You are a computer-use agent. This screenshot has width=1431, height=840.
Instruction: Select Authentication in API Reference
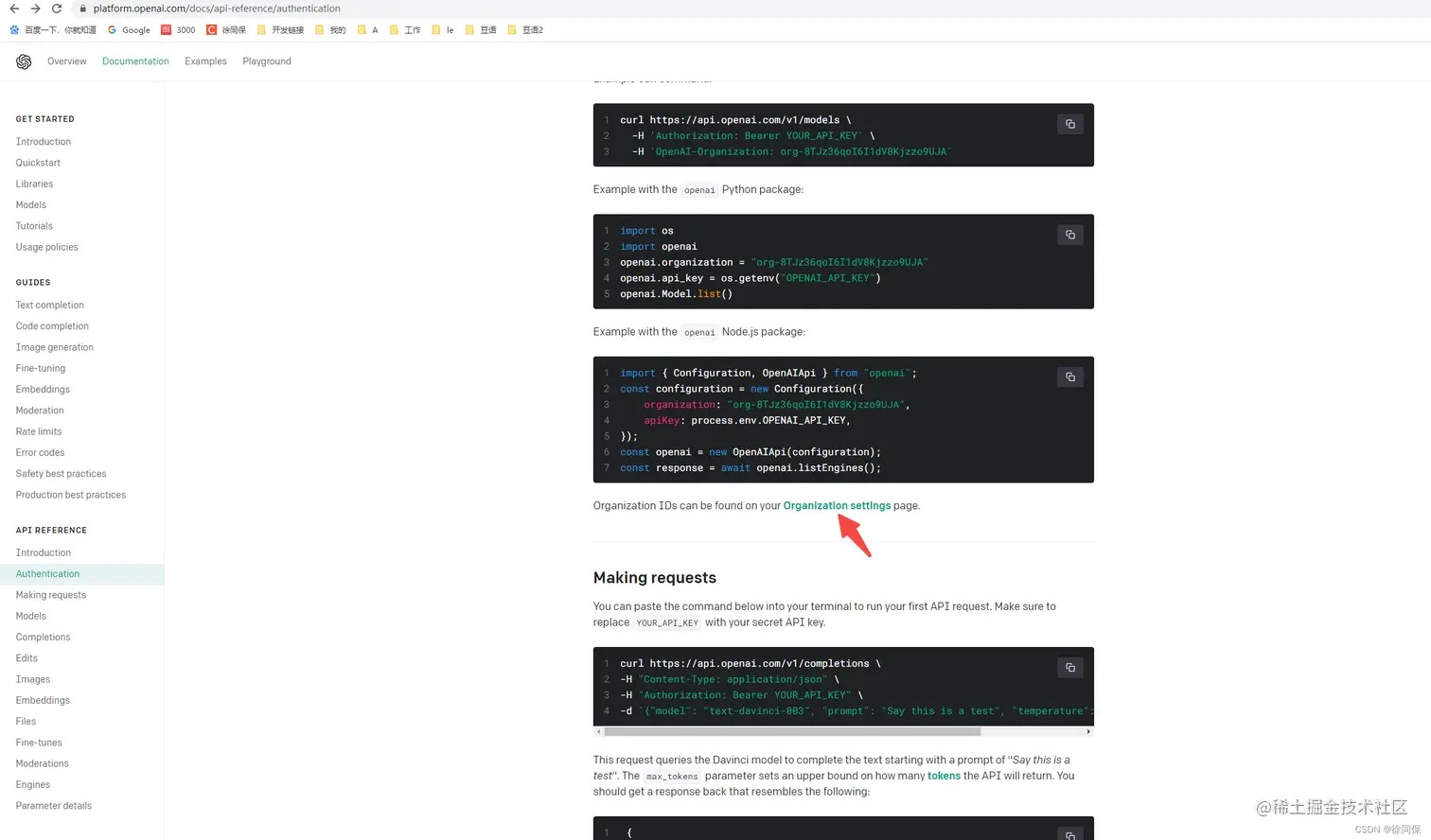tap(81, 574)
